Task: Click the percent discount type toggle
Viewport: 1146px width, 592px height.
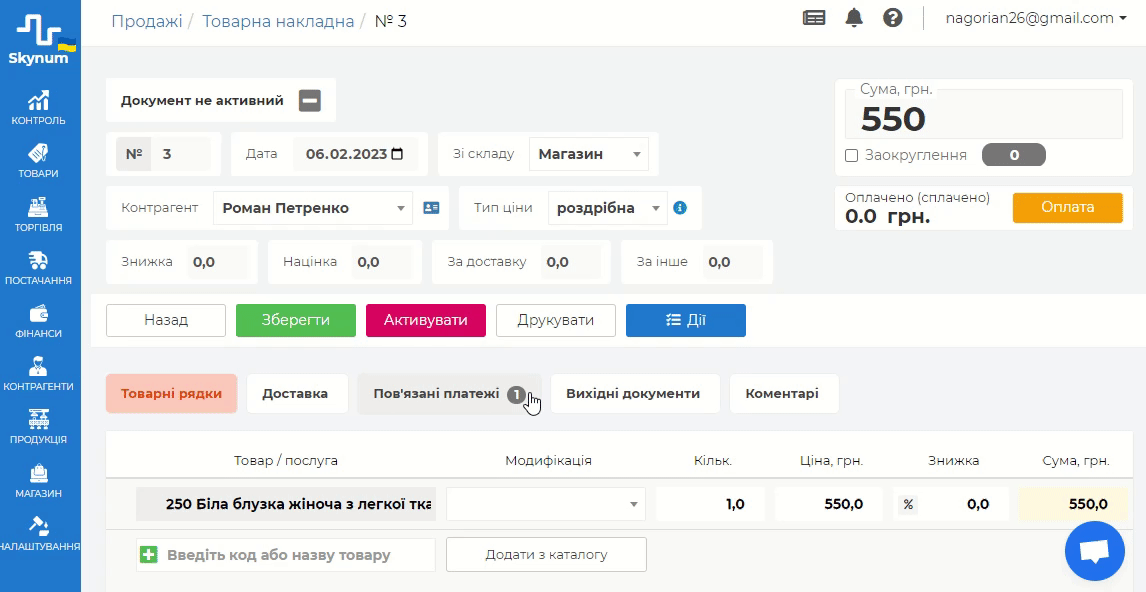Action: point(908,504)
